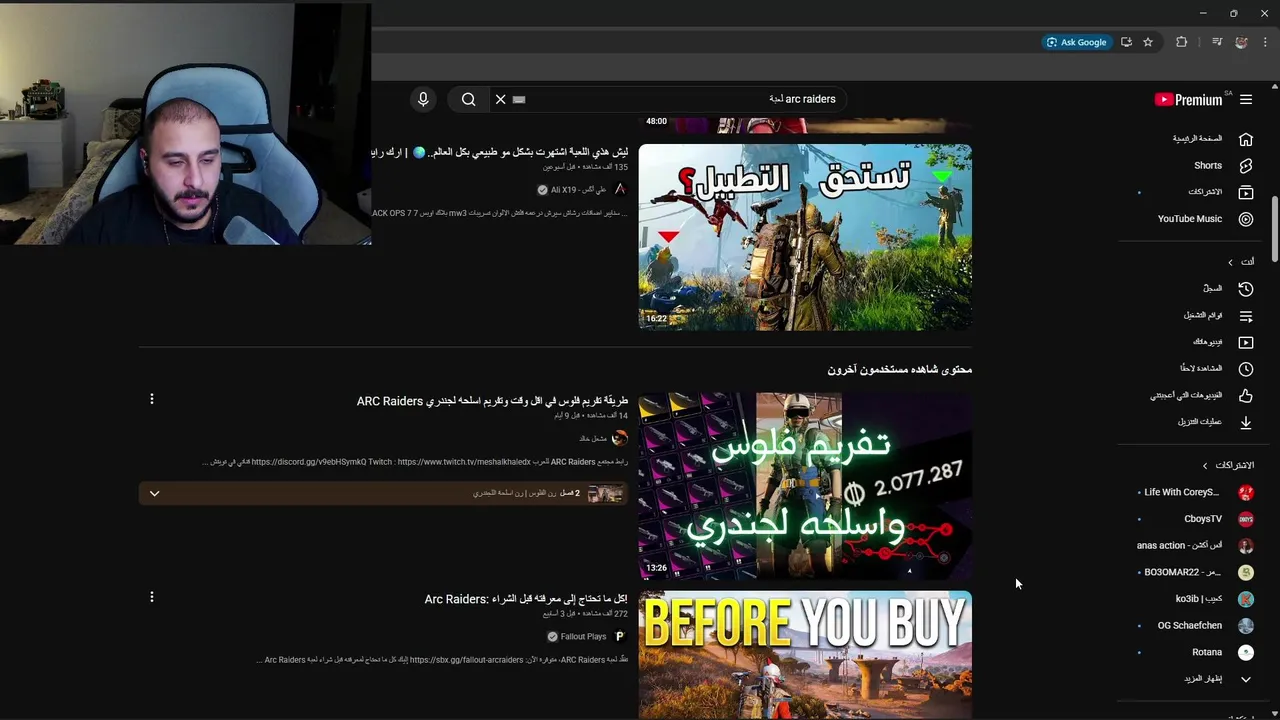Image resolution: width=1280 pixels, height=720 pixels.
Task: Open Your videos icon in sidebar
Action: click(1246, 342)
